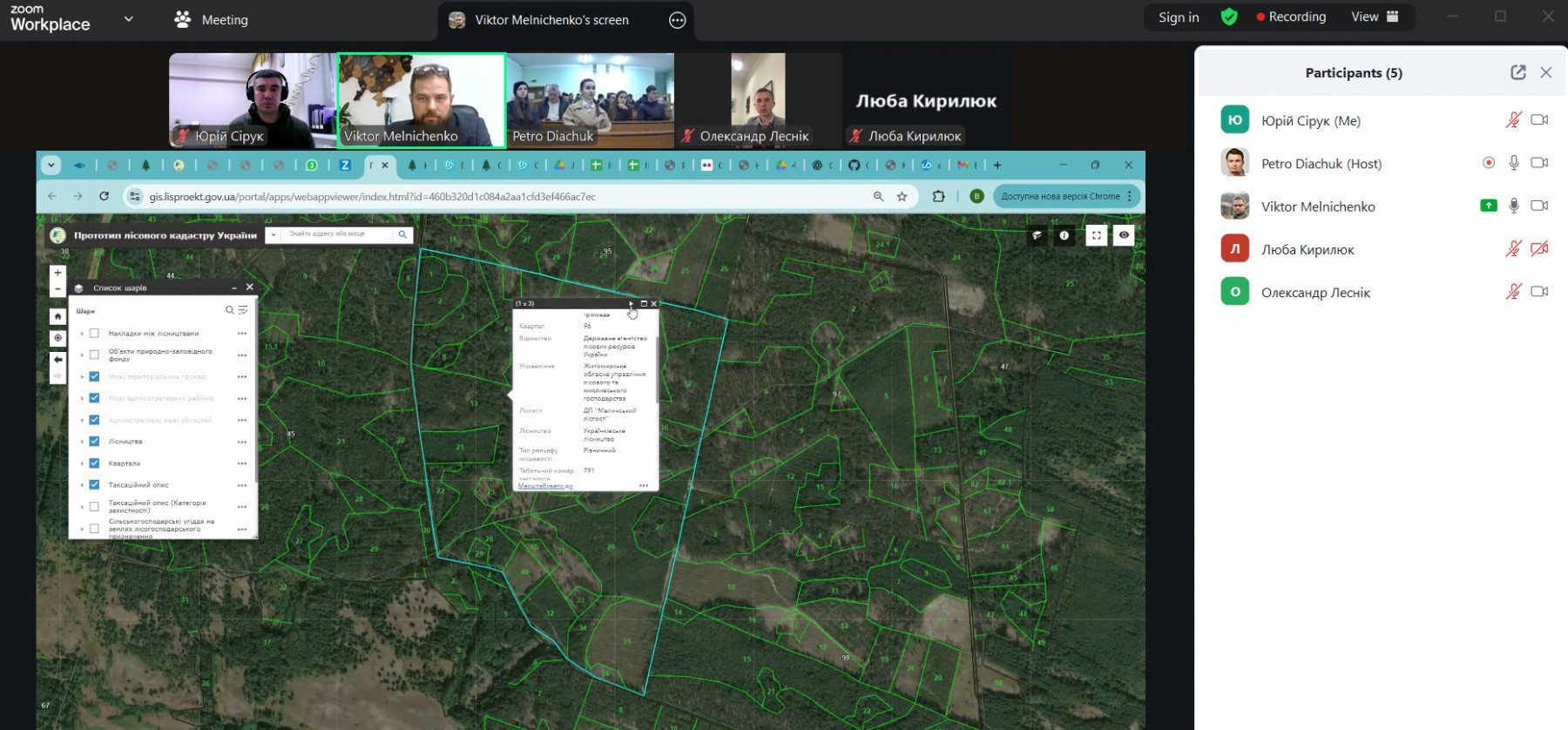Uncheck the Лісництва layer checkbox

coord(94,442)
